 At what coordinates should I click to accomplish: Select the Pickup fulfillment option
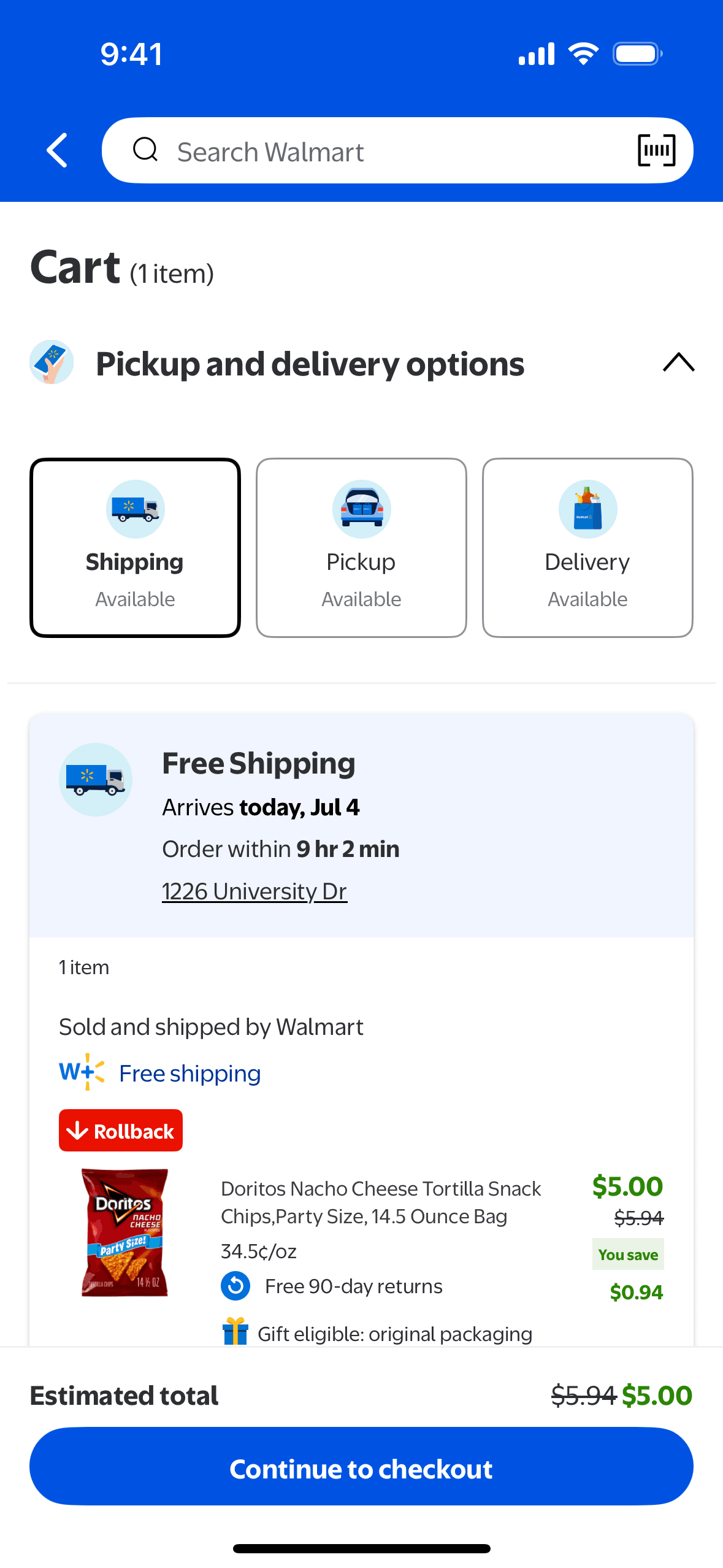pyautogui.click(x=361, y=547)
